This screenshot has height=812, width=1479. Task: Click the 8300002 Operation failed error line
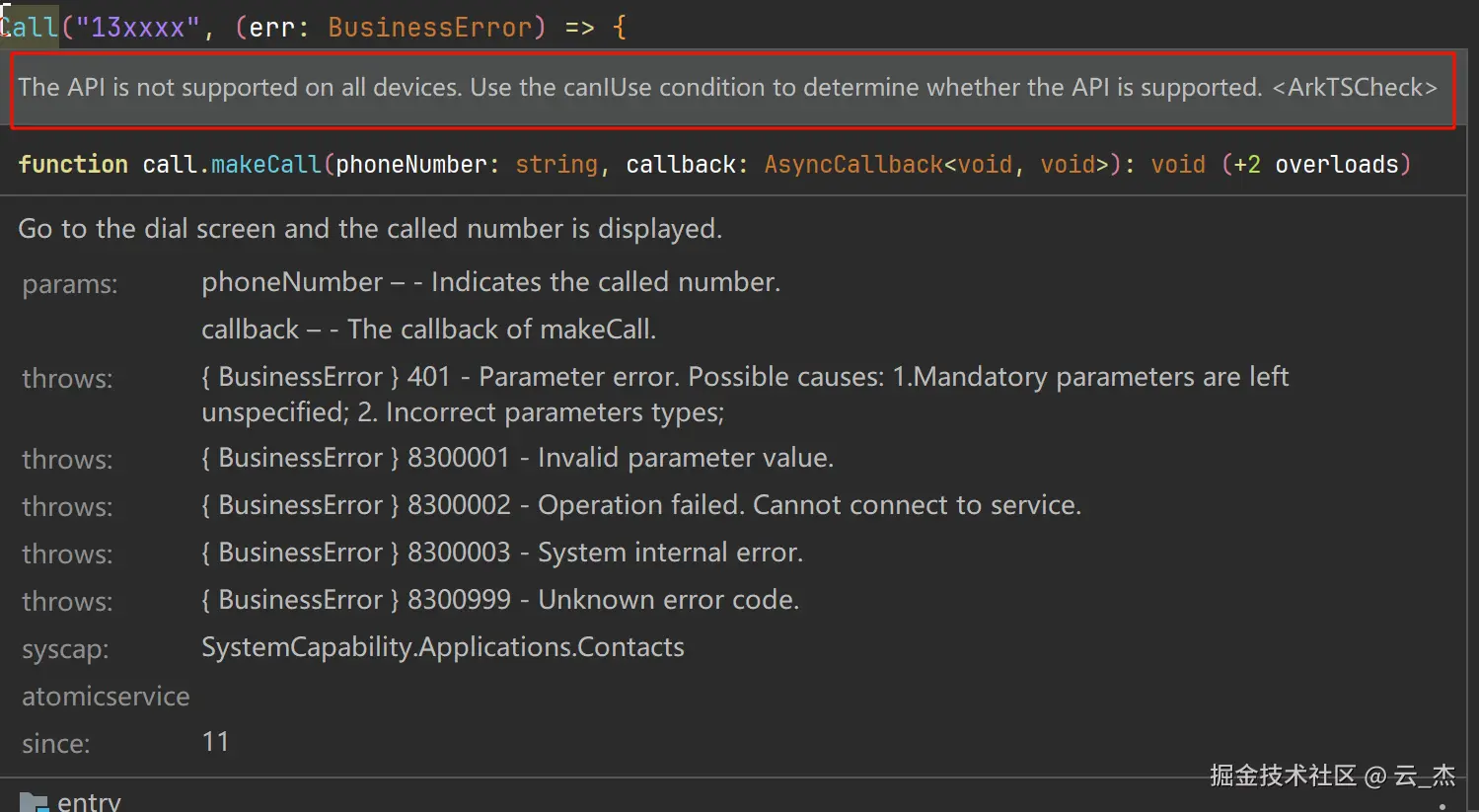pyautogui.click(x=640, y=505)
